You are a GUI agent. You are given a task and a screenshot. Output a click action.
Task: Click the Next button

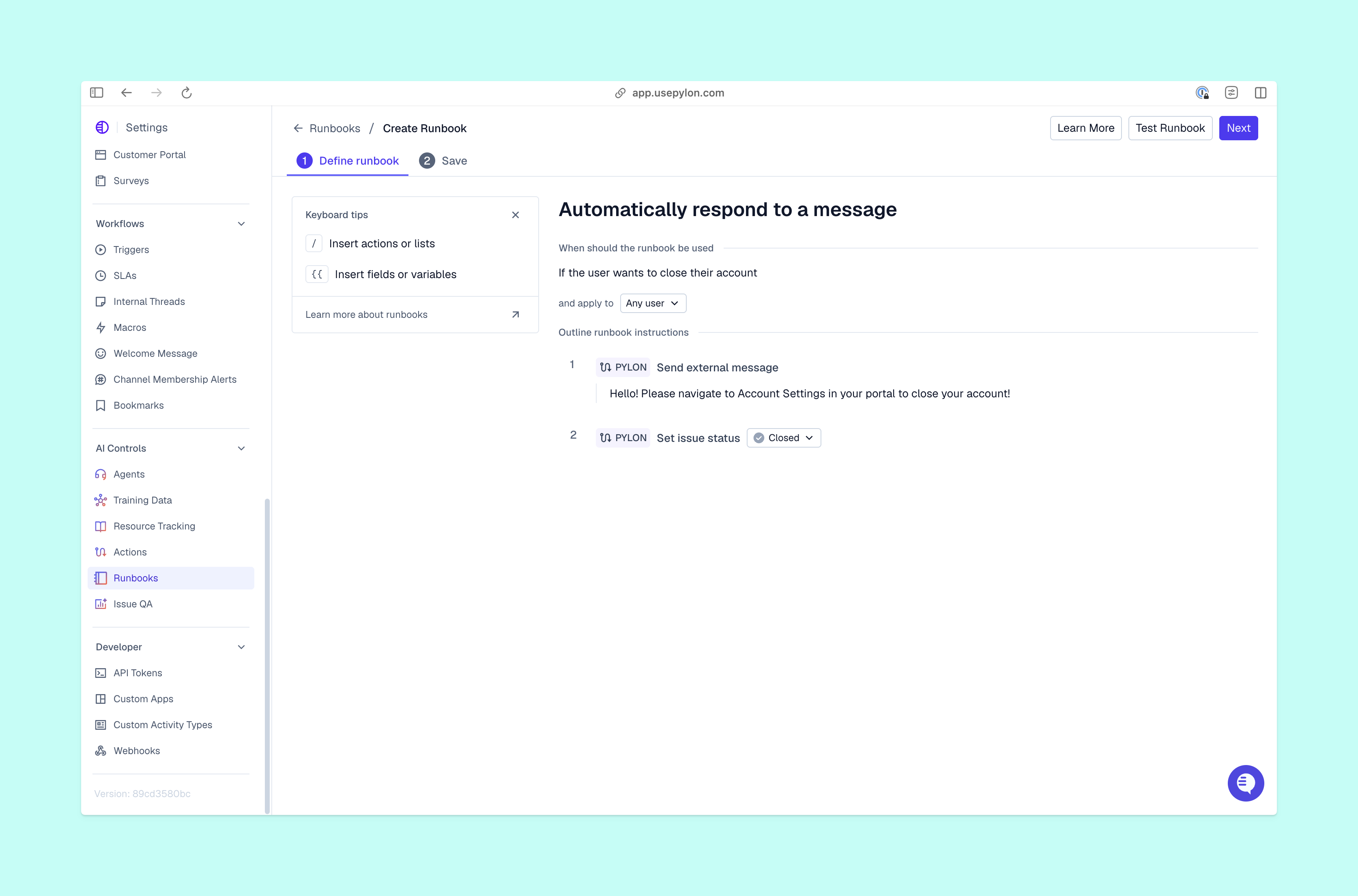(1239, 128)
